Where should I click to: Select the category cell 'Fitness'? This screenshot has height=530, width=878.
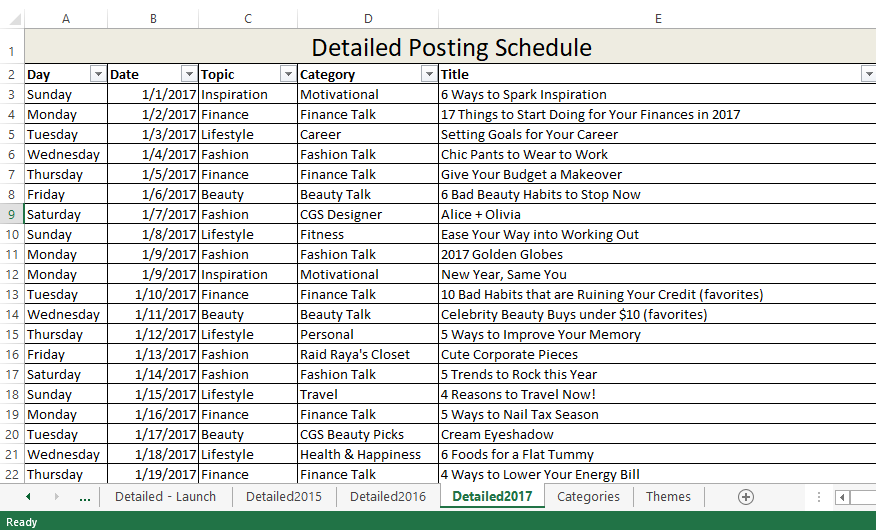click(x=368, y=234)
